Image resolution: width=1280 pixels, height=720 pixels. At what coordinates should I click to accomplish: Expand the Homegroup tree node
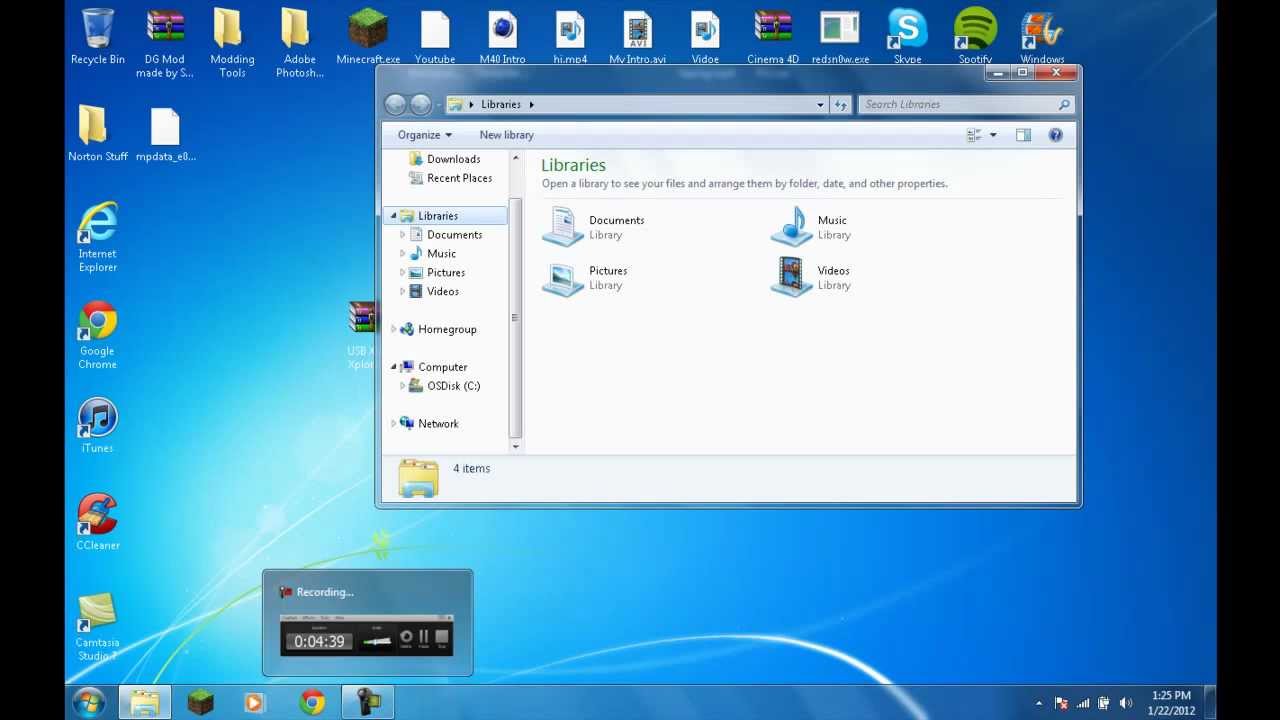coord(393,329)
